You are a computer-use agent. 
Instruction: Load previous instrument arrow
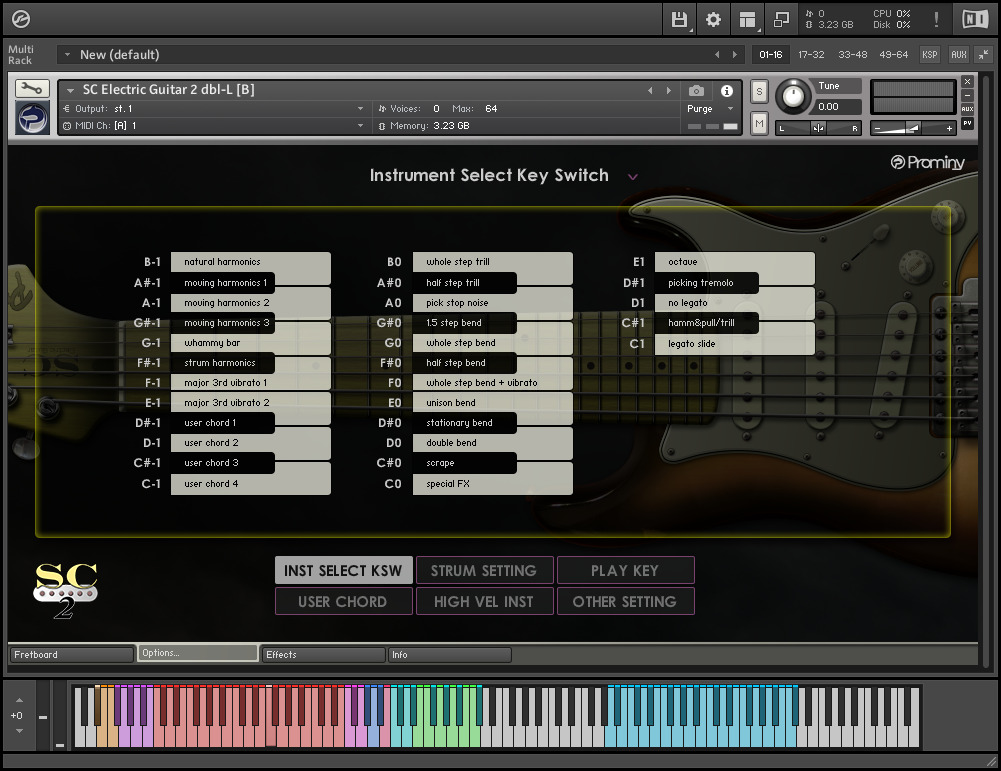651,91
